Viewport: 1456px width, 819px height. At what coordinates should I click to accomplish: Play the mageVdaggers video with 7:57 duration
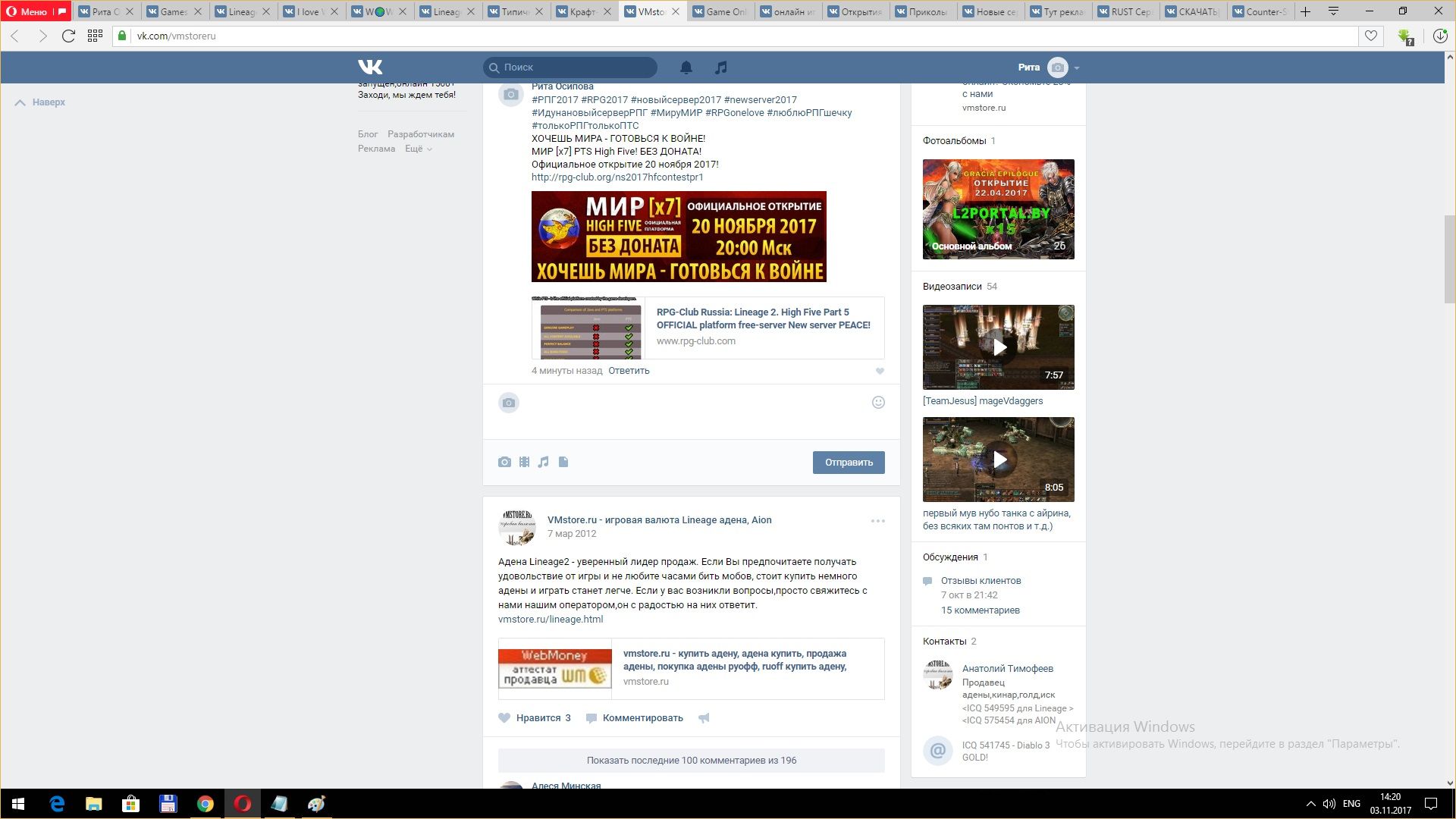999,347
